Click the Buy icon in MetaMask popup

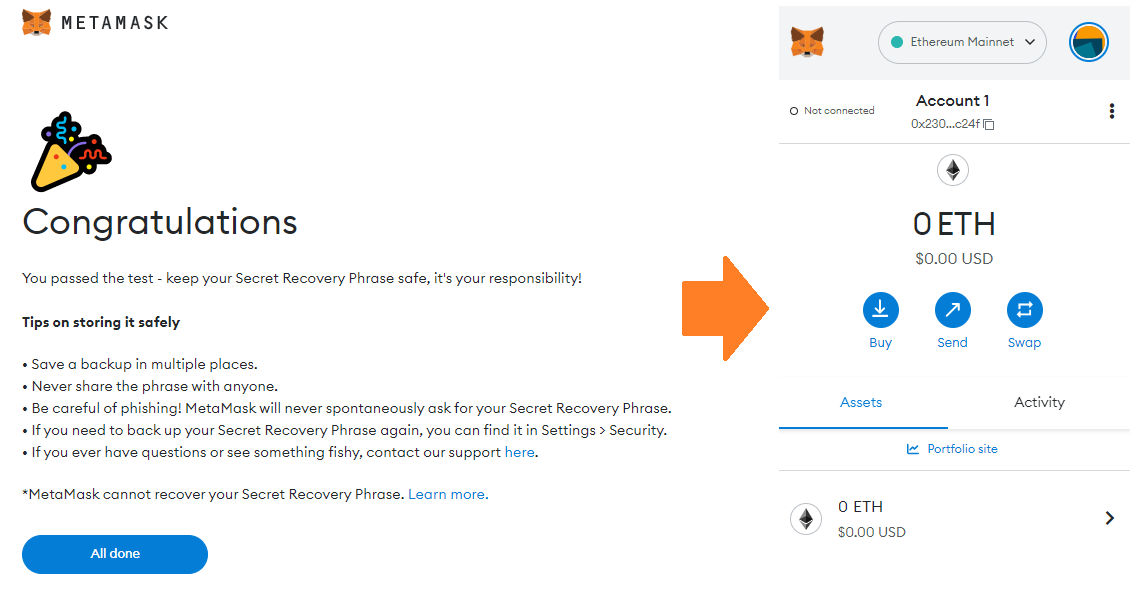pos(881,310)
